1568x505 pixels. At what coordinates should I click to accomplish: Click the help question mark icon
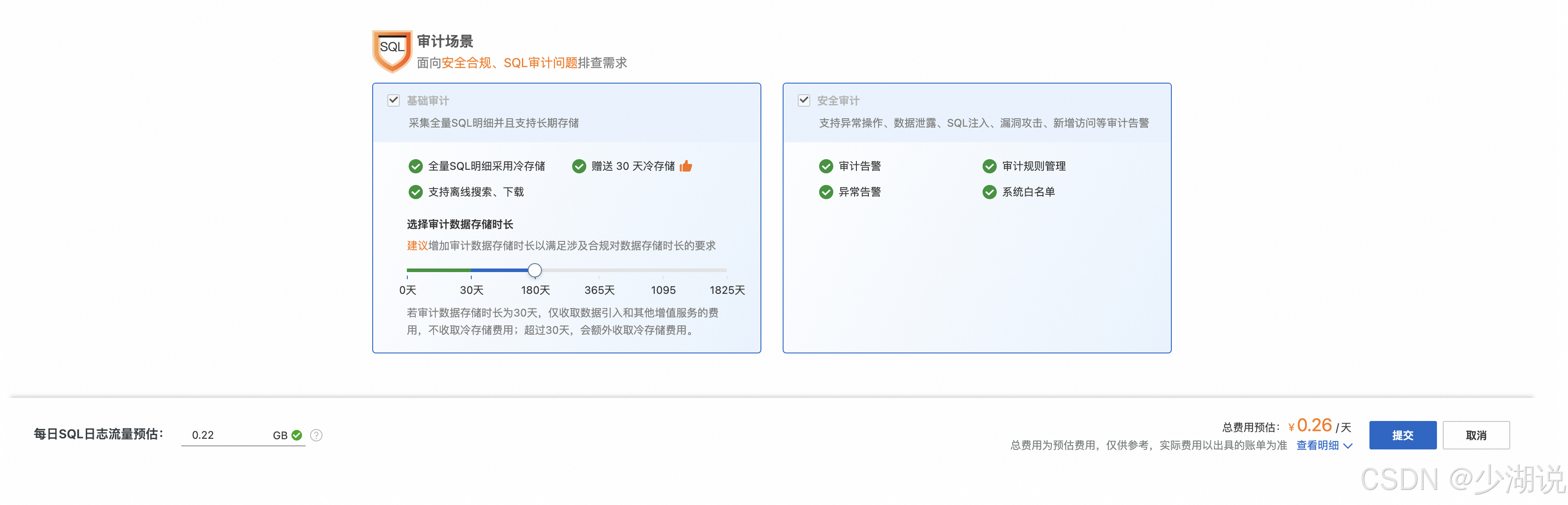(x=316, y=436)
